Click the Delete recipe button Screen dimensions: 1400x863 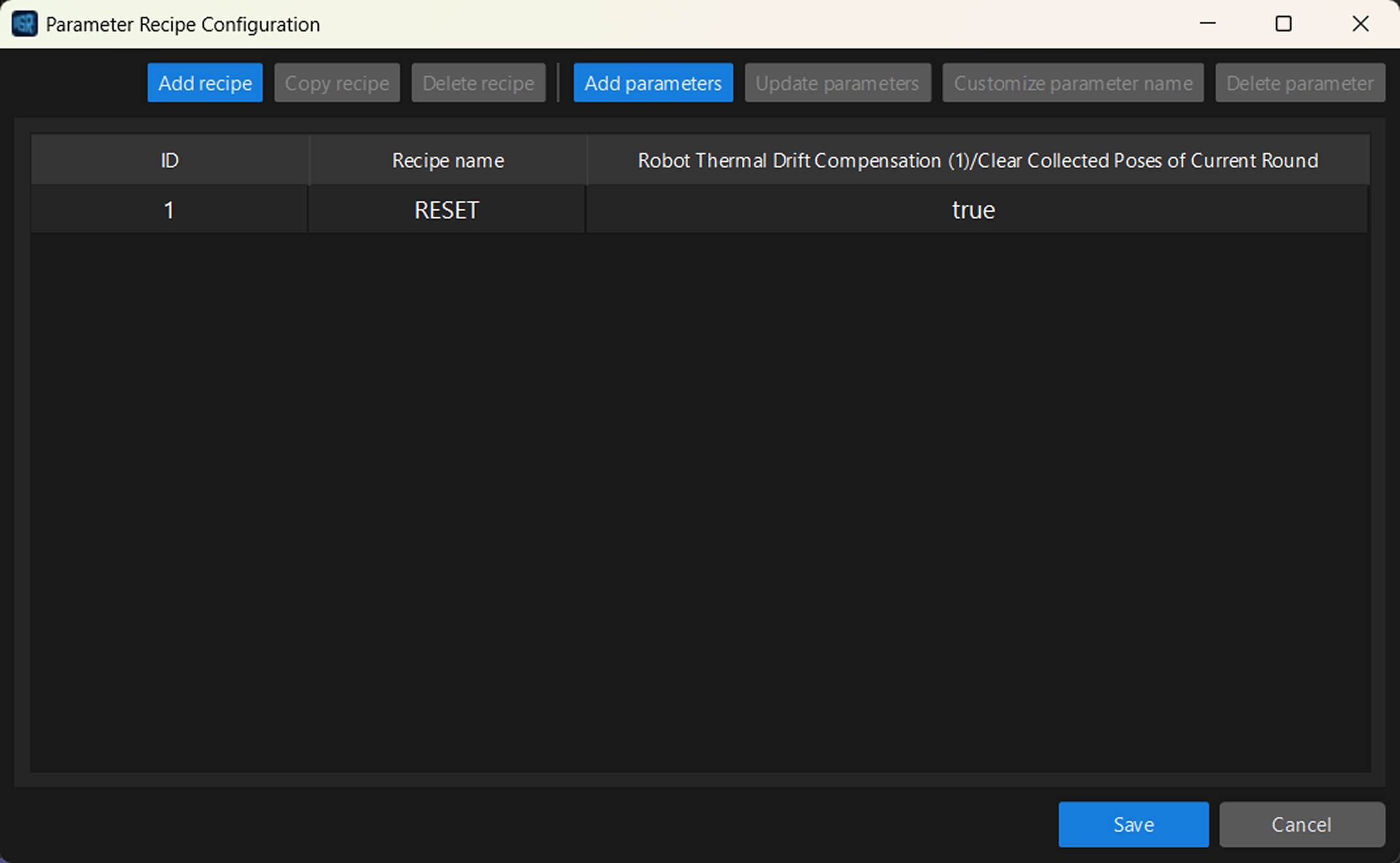478,83
